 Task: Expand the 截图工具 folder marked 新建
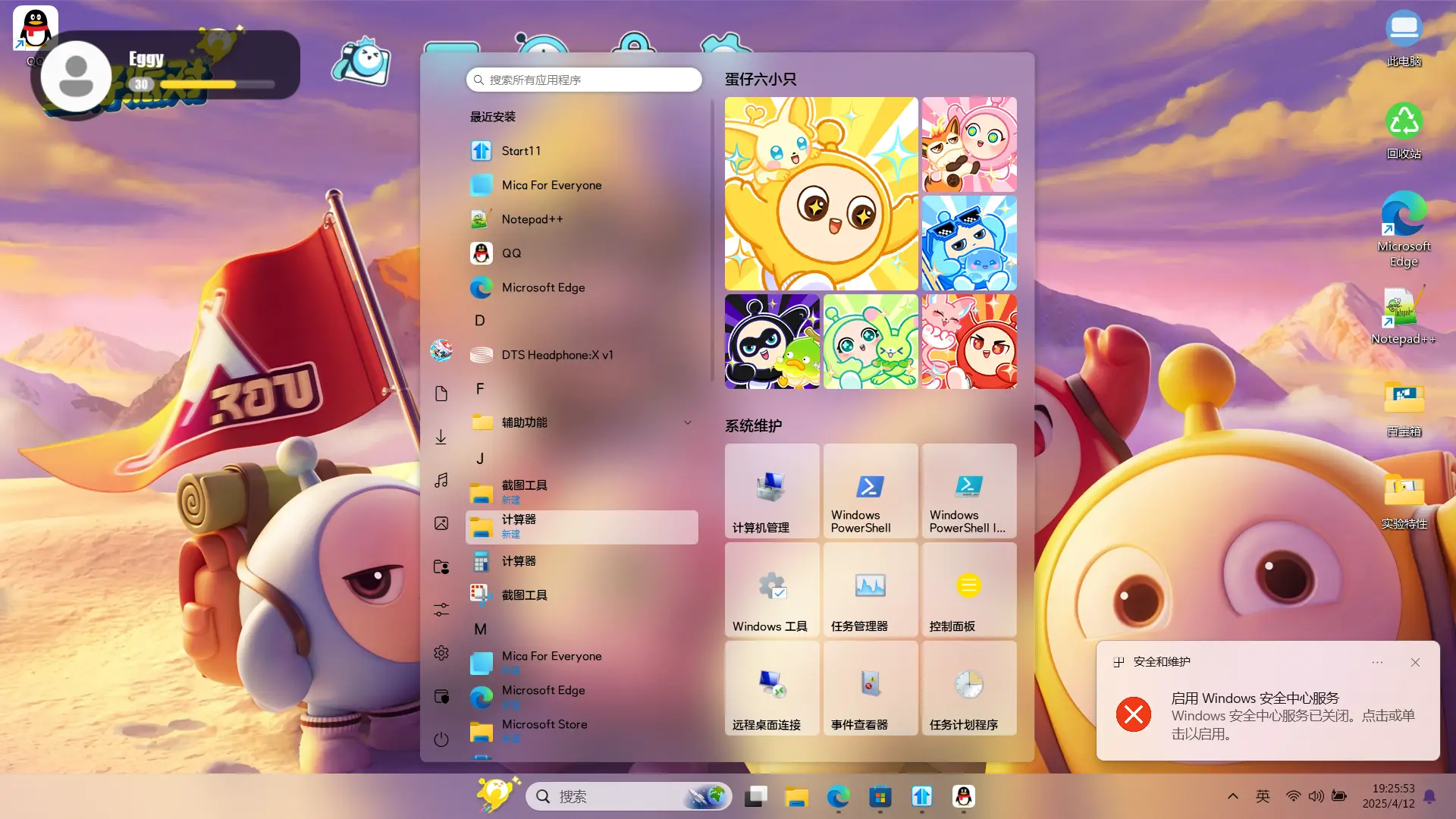tap(582, 493)
